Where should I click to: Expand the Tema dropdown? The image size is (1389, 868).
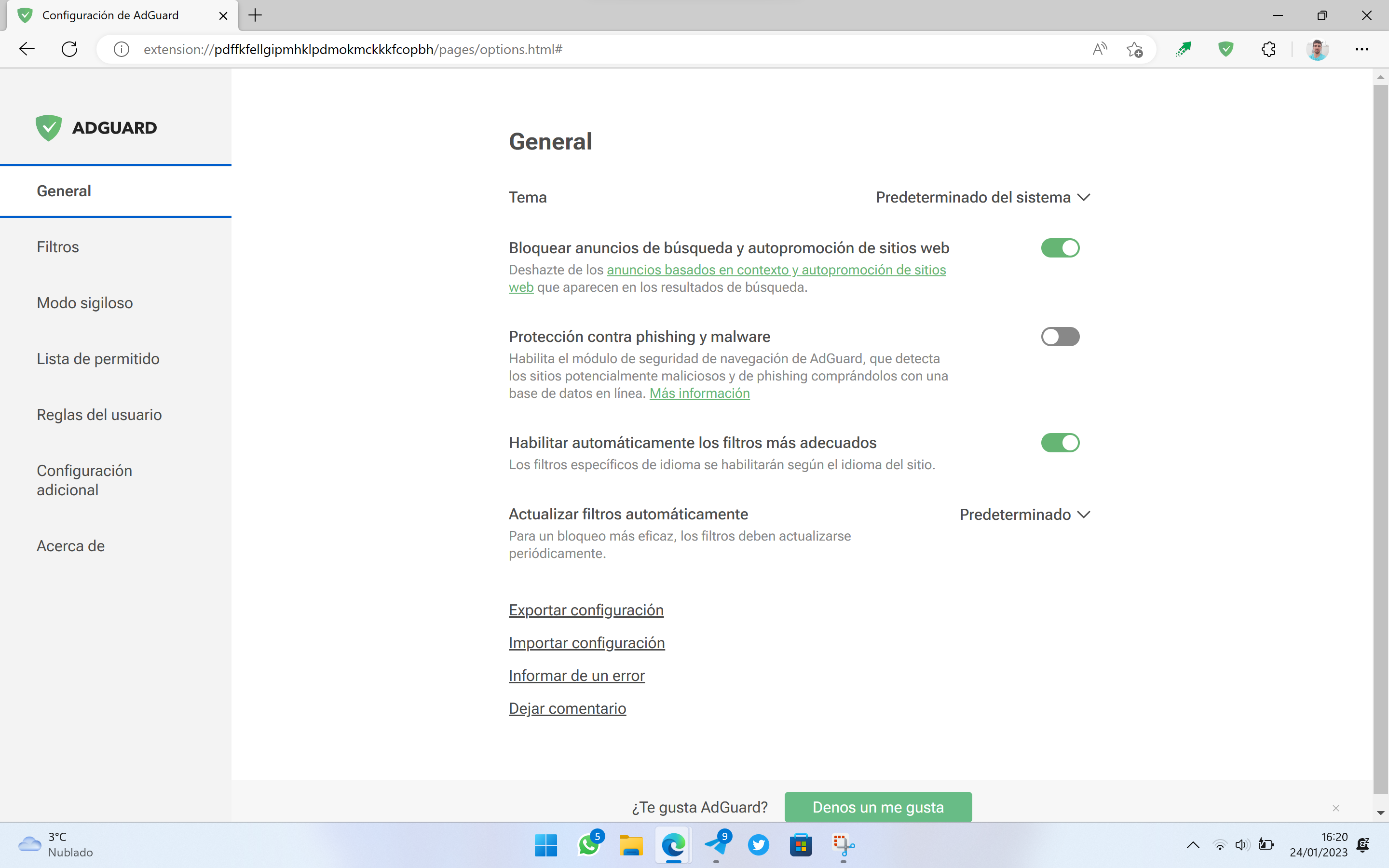(982, 197)
